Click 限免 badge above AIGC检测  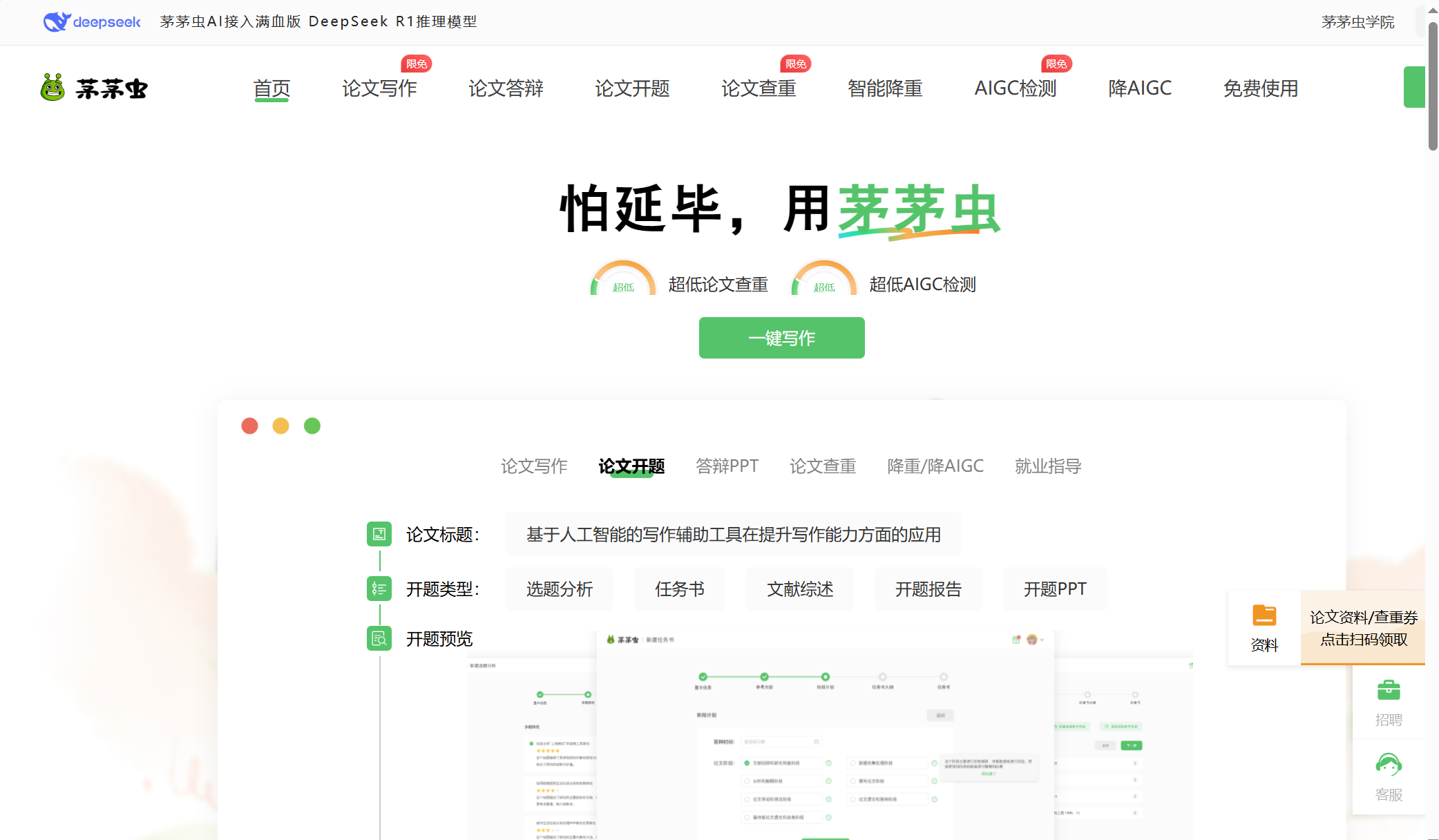[x=1056, y=64]
